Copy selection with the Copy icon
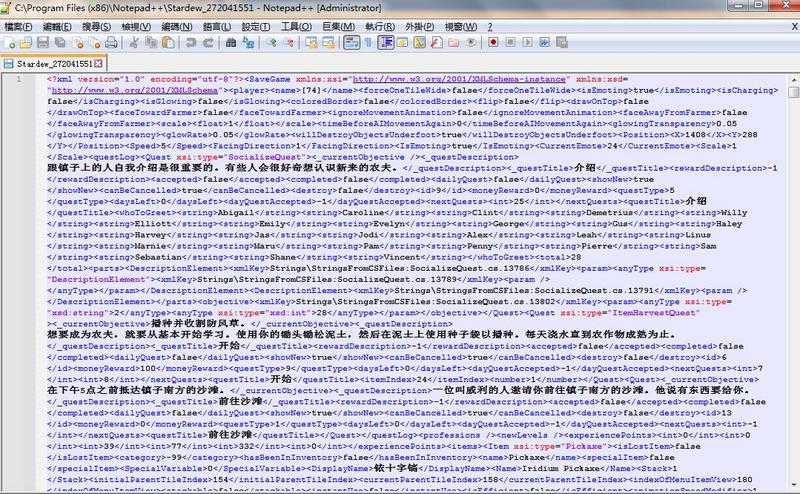The width and height of the screenshot is (800, 494). tap(151, 43)
